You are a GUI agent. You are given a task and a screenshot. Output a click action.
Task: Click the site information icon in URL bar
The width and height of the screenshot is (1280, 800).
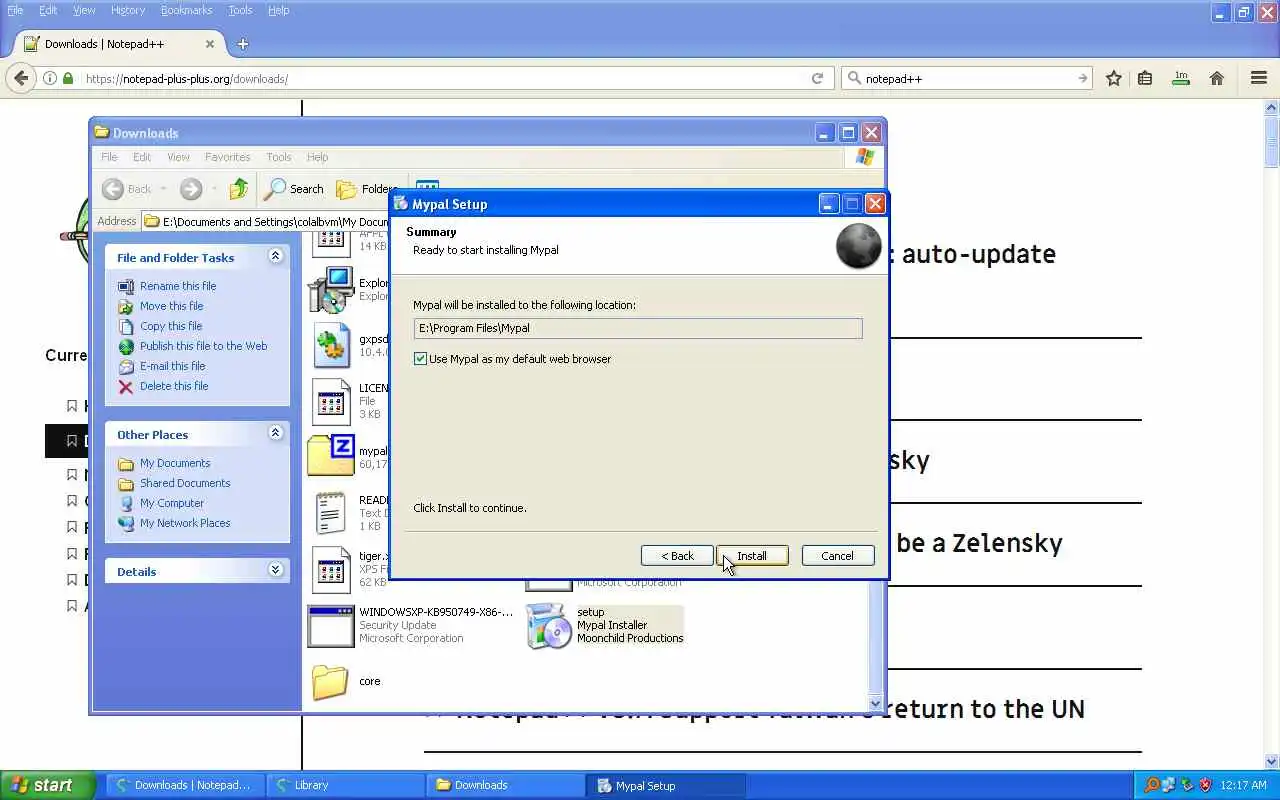click(x=49, y=78)
